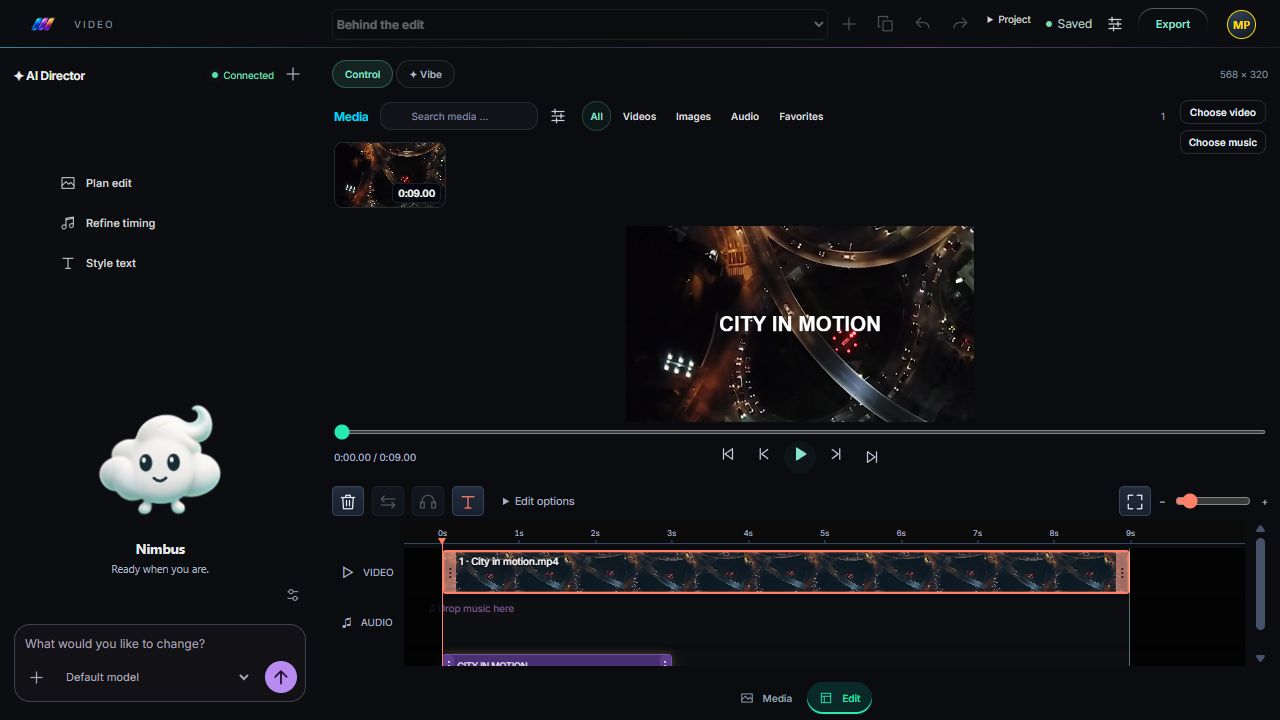This screenshot has width=1280, height=720.
Task: Open the media filter sliders icon
Action: (x=558, y=116)
